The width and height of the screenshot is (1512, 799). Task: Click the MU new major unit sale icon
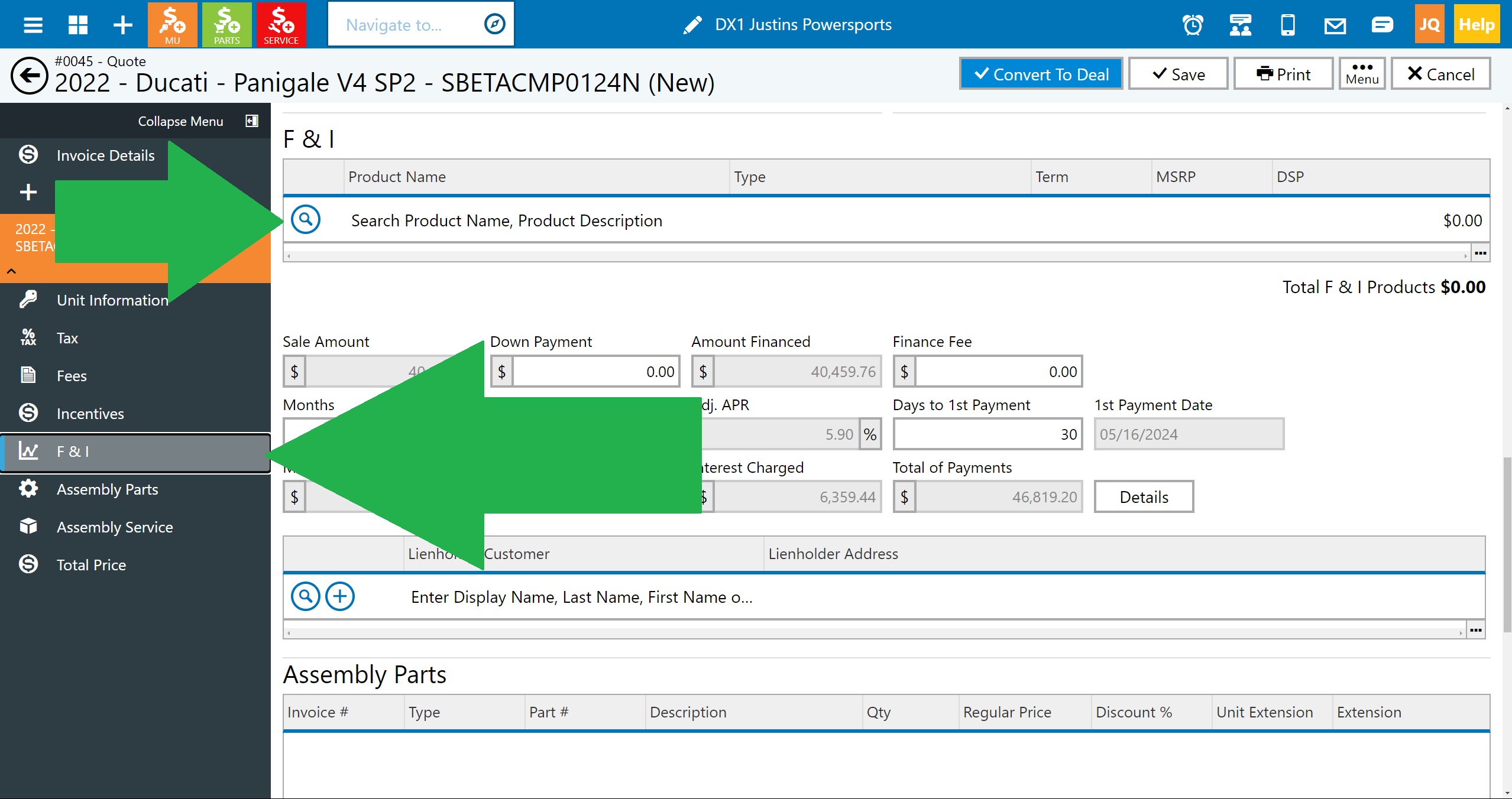[172, 25]
